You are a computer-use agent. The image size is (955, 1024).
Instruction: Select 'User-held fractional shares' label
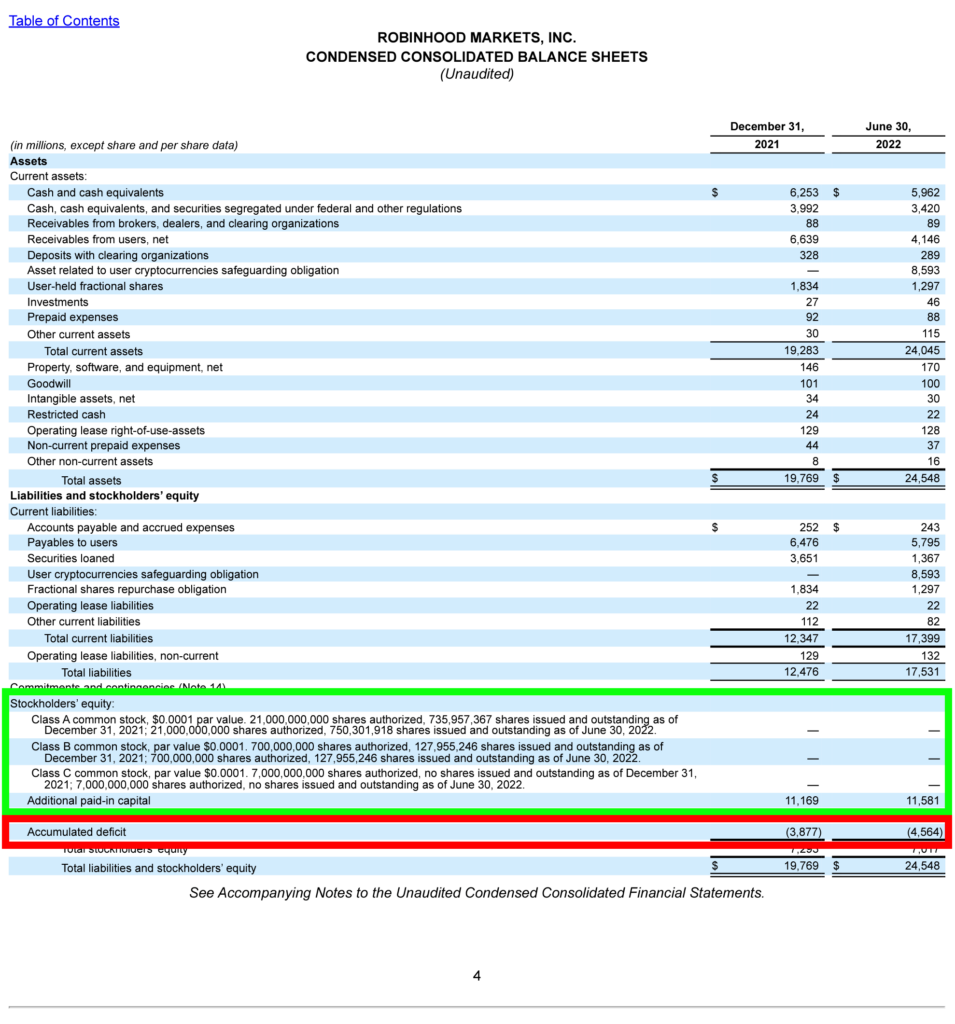[x=95, y=286]
